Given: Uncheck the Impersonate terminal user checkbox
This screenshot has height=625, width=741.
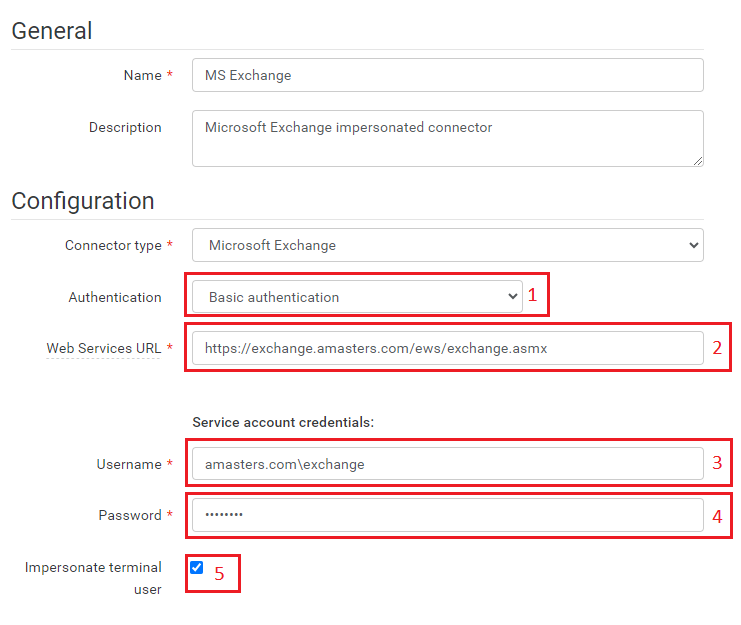Looking at the screenshot, I should (x=197, y=568).
